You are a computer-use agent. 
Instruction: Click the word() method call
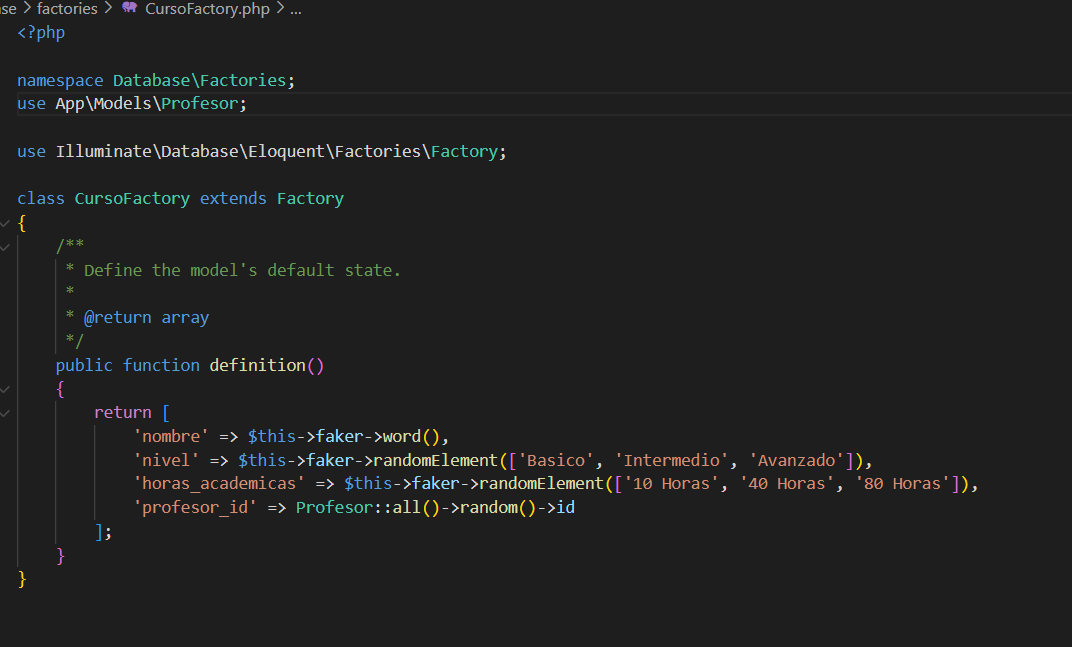pos(412,436)
